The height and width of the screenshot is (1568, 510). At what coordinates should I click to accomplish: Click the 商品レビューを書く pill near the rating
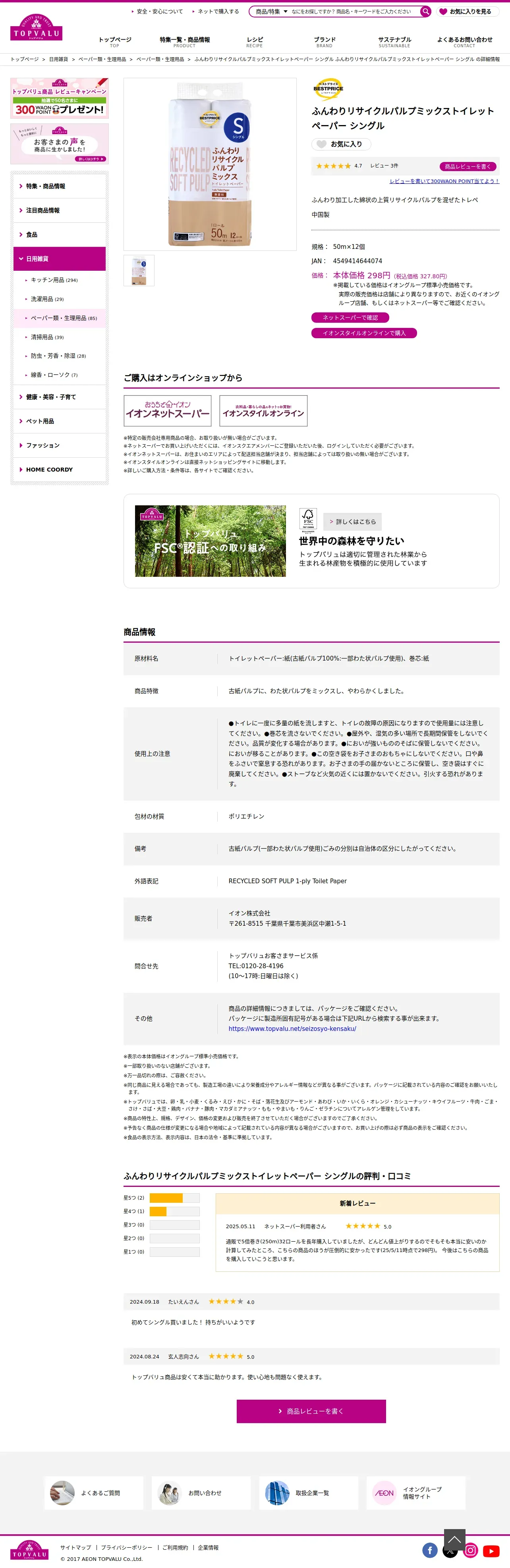[x=468, y=166]
